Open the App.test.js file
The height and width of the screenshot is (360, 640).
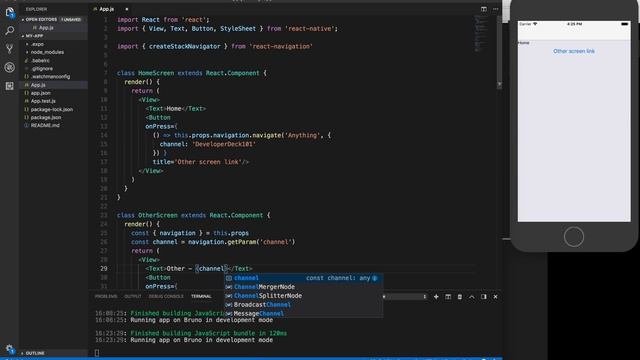click(x=43, y=101)
